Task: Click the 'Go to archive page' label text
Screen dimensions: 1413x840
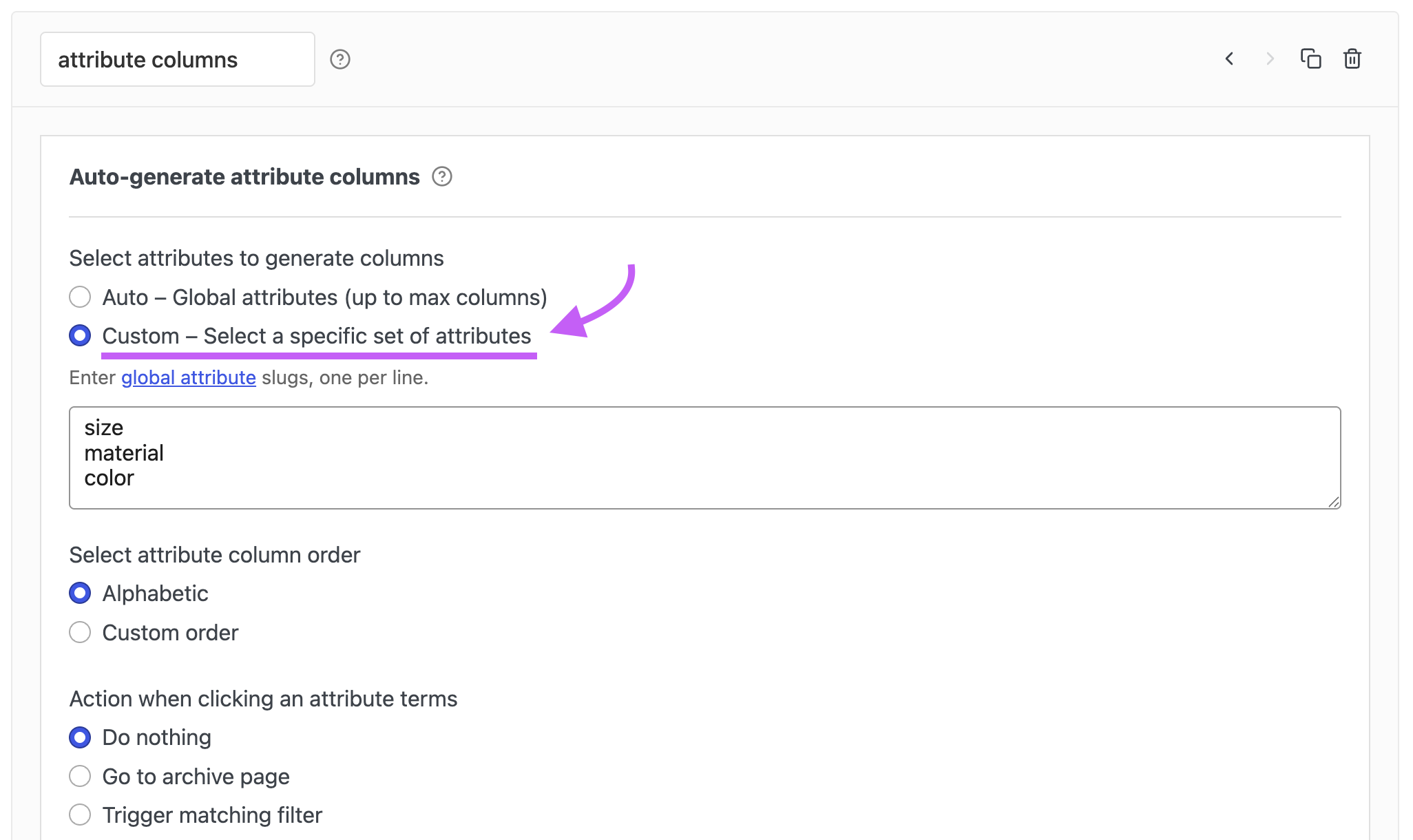Action: (x=196, y=777)
